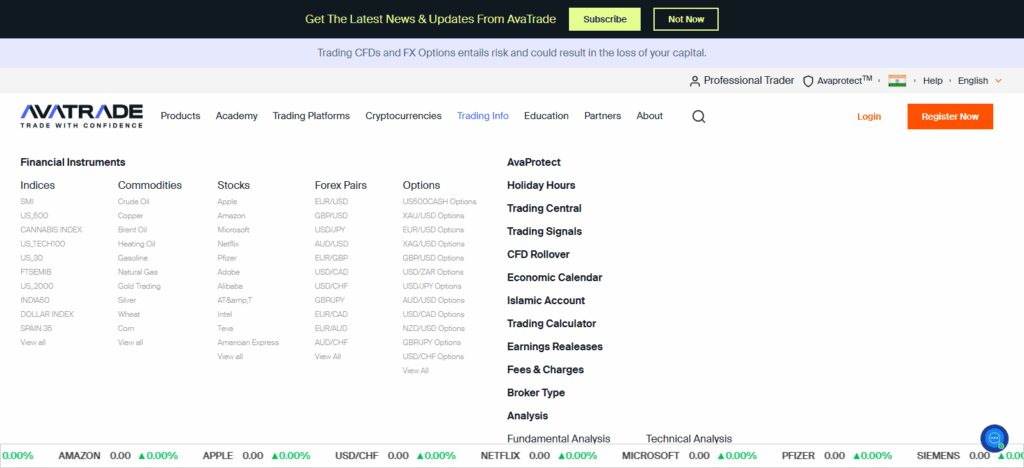This screenshot has height=468, width=1024.
Task: Click View All under Options
Action: (415, 370)
